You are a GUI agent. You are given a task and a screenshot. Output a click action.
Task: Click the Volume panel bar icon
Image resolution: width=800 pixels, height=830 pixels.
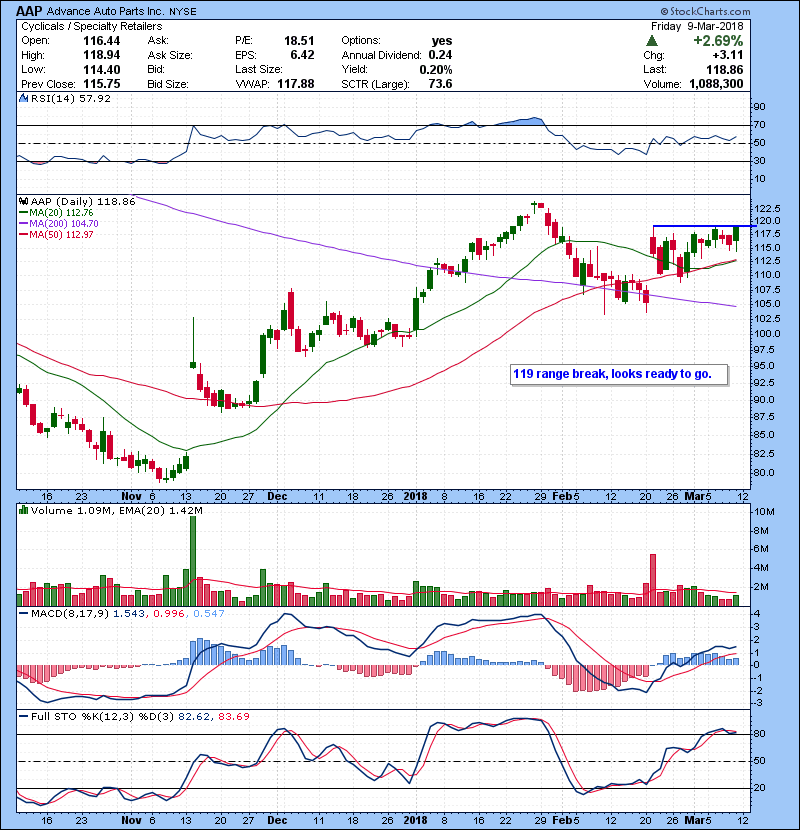pos(23,510)
